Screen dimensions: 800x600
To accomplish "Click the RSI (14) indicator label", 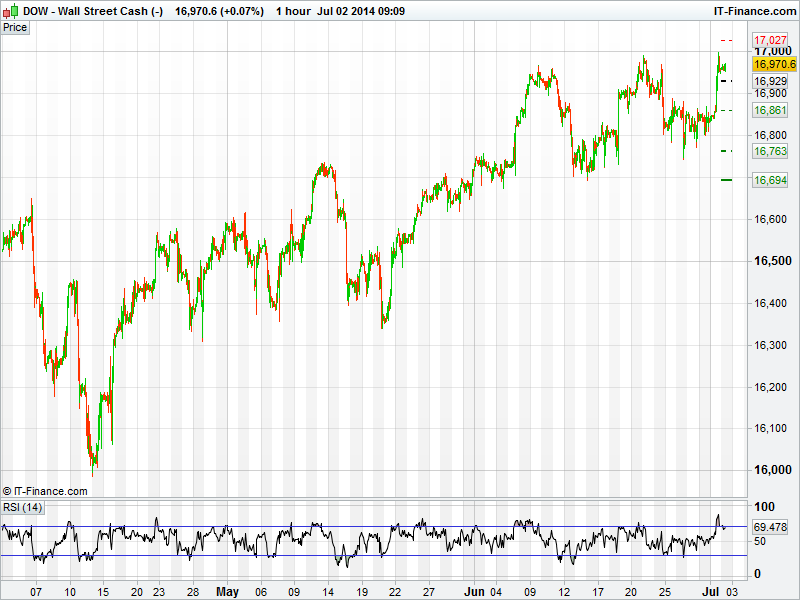I will [22, 507].
